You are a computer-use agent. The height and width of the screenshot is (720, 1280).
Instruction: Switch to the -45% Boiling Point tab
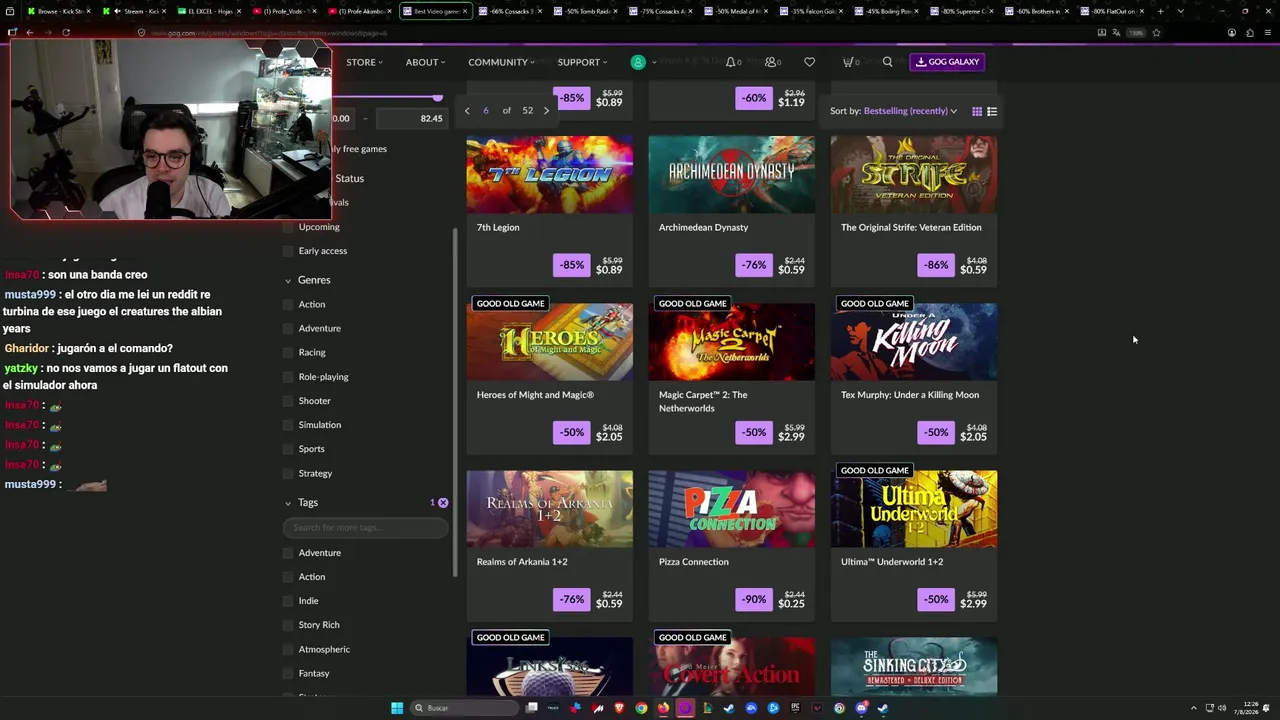click(887, 11)
